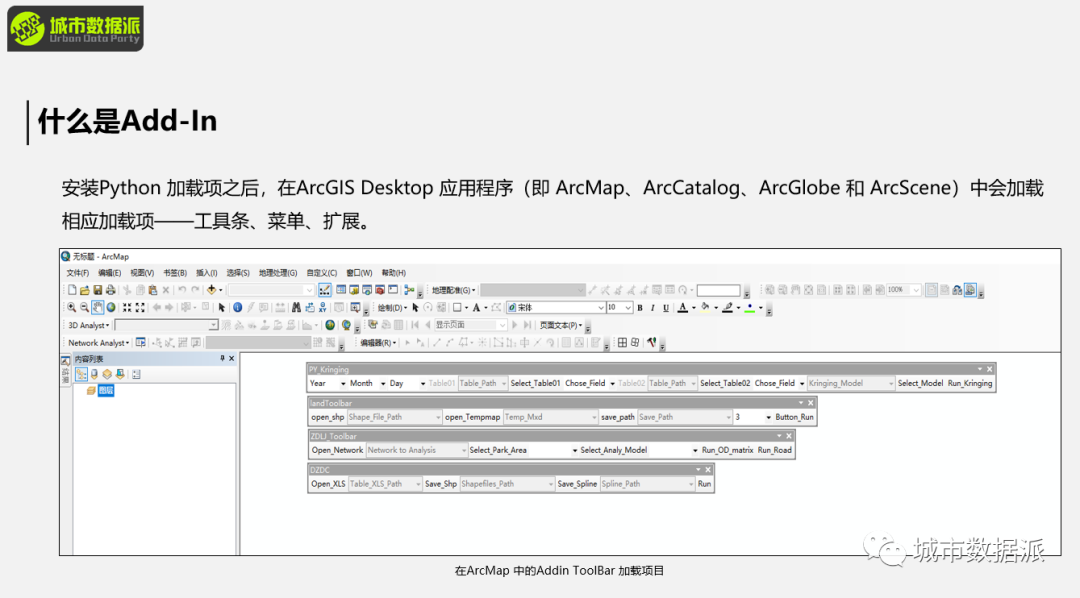This screenshot has height=598, width=1080.
Task: Click List By Drawing Order icon
Action: click(x=81, y=374)
